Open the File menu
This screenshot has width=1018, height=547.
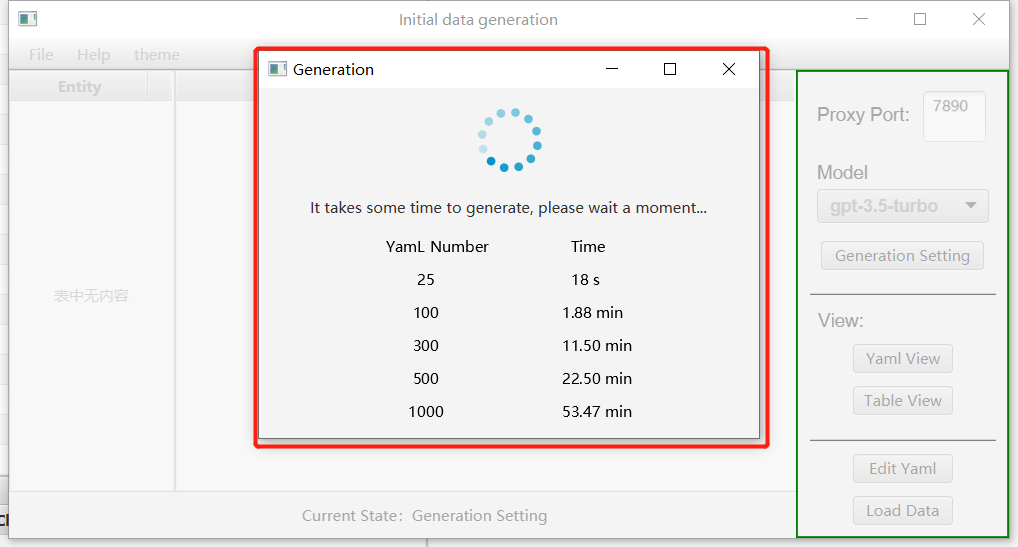41,55
